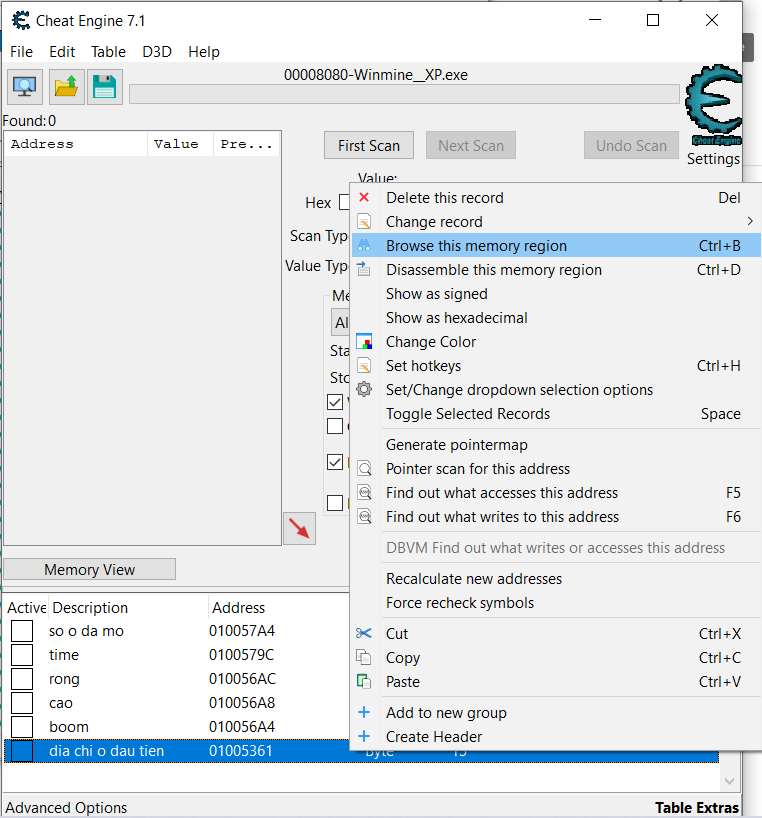Toggle Active box for time record

click(x=22, y=655)
